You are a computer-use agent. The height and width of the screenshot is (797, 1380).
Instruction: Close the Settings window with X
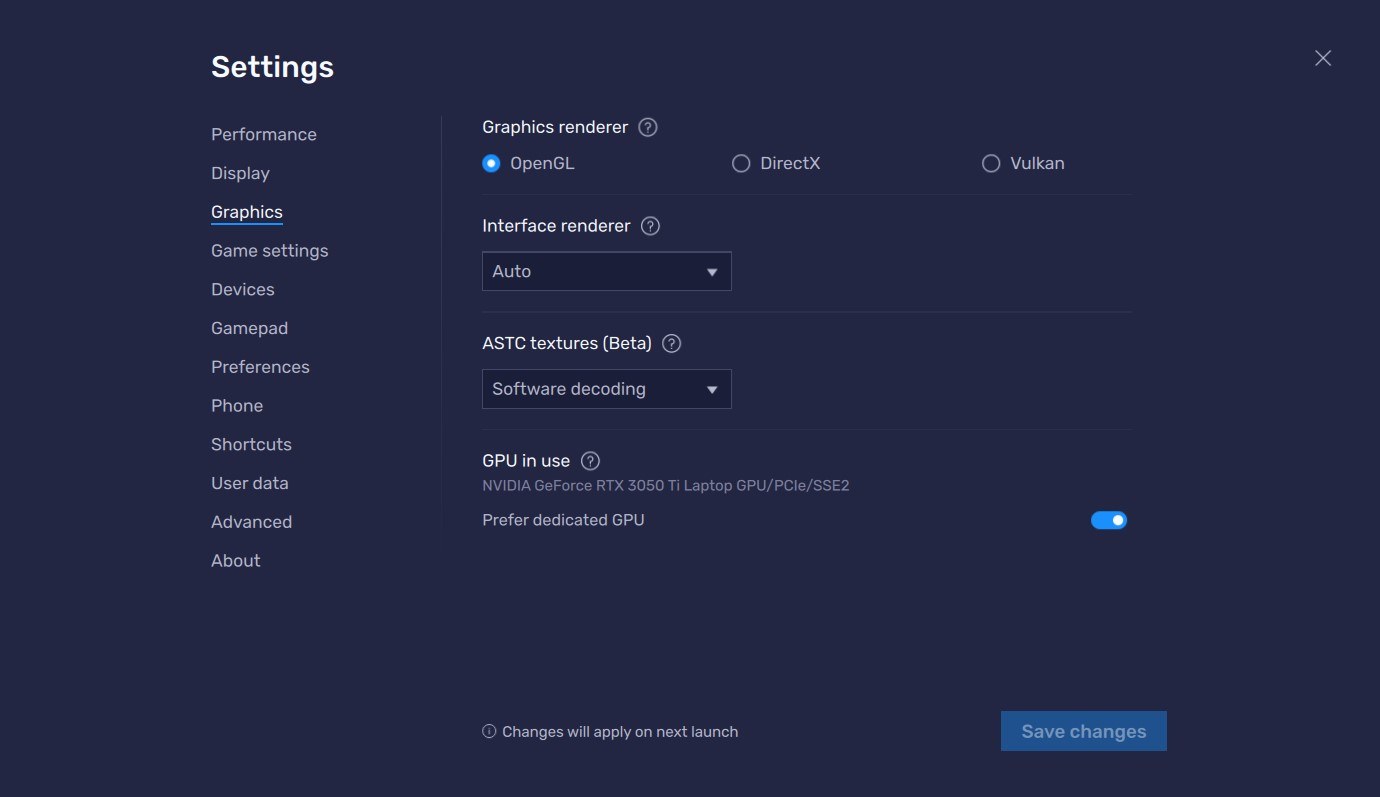point(1323,58)
